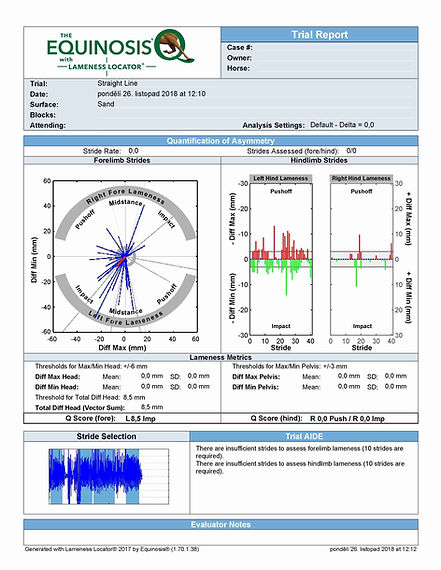Click the 'Diff Max (mm)' forelimb axis label
This screenshot has height=570, width=441.
123,348
